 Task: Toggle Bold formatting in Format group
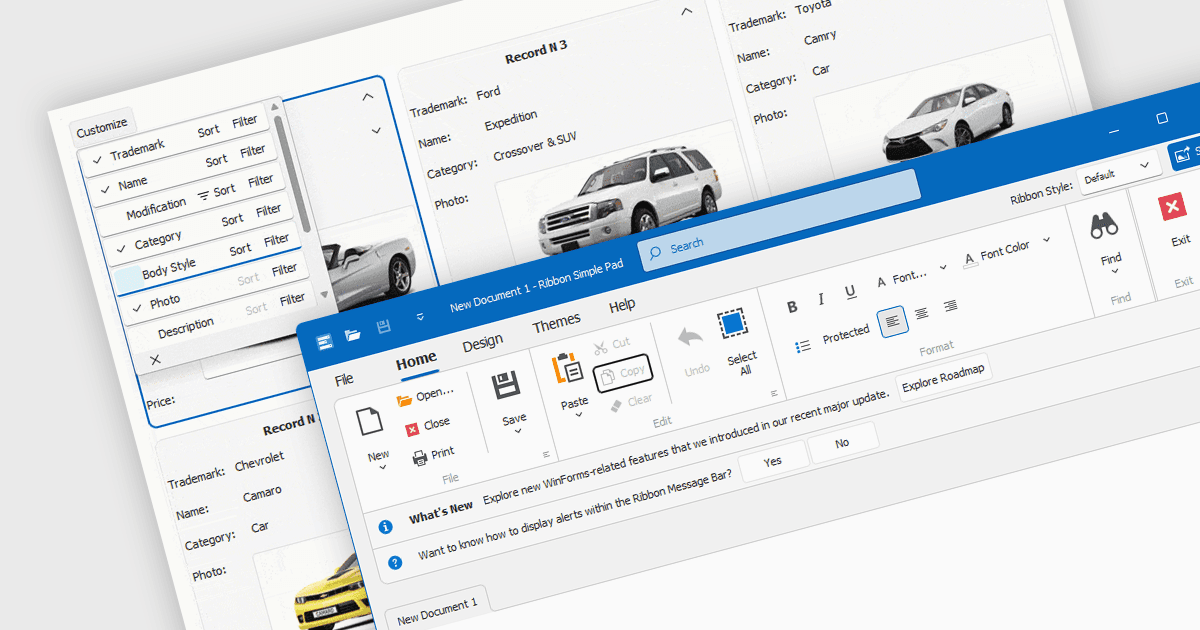pyautogui.click(x=793, y=306)
